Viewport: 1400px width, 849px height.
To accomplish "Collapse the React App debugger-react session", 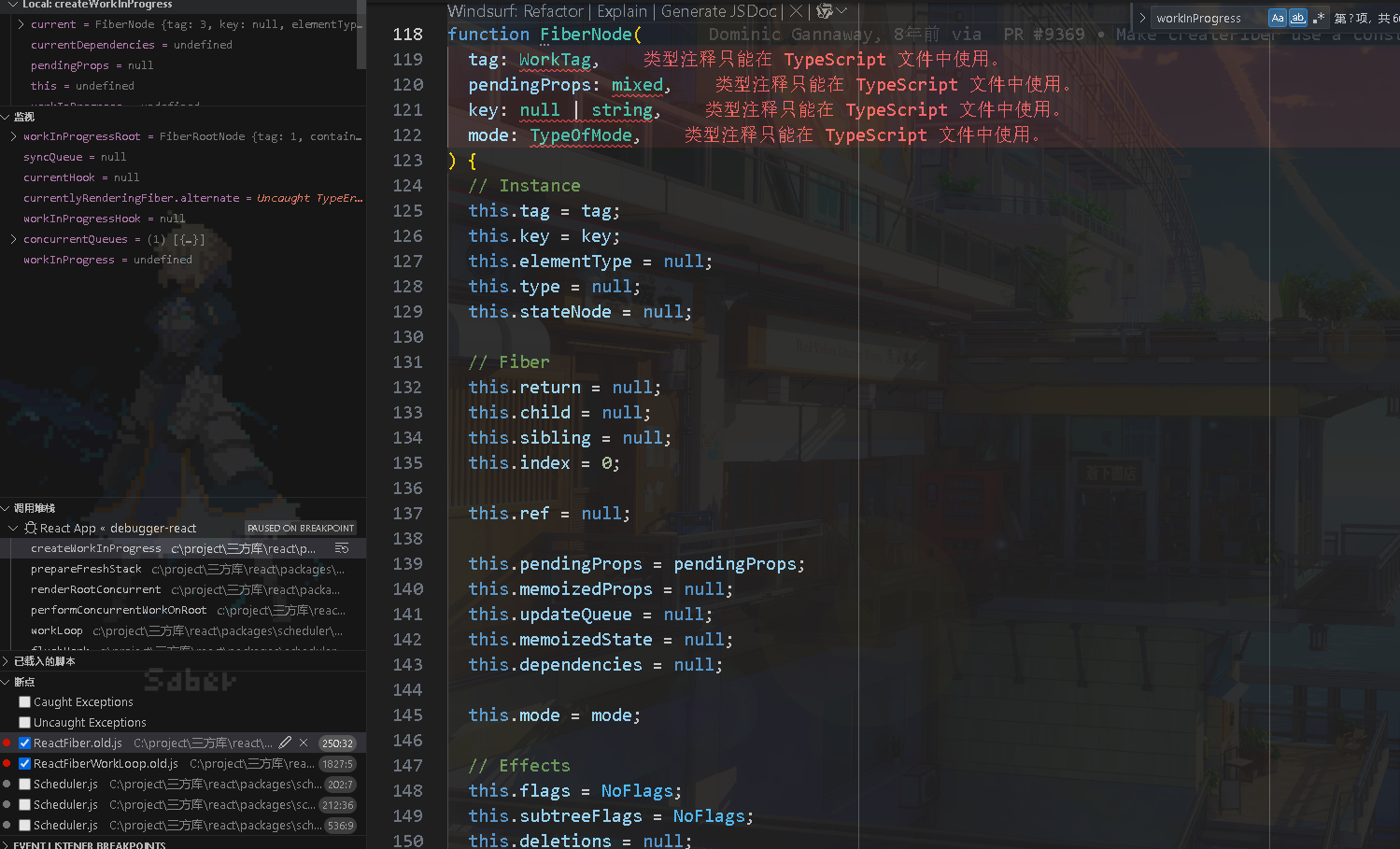I will tap(13, 529).
